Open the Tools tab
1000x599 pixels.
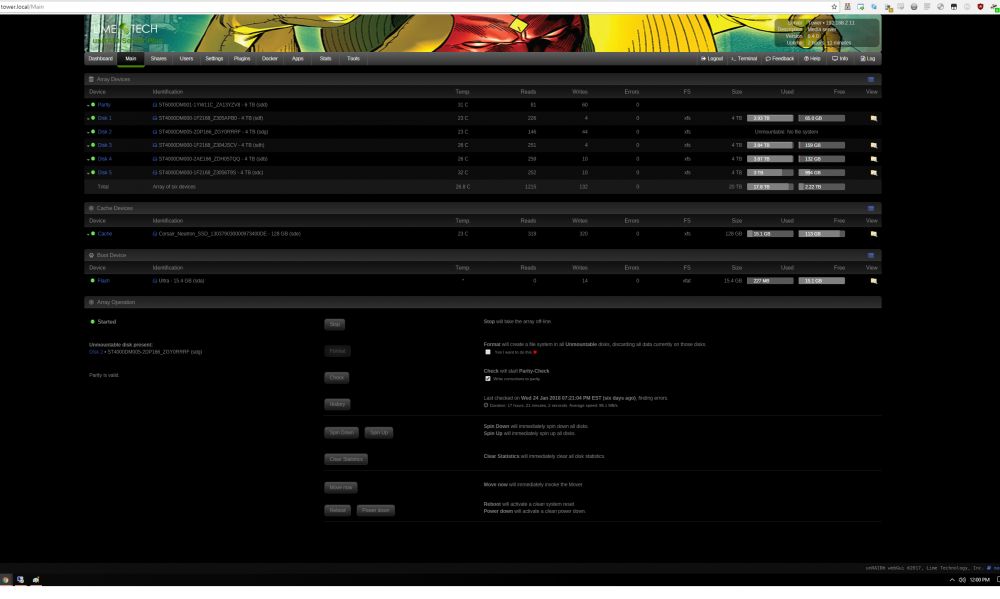point(353,59)
